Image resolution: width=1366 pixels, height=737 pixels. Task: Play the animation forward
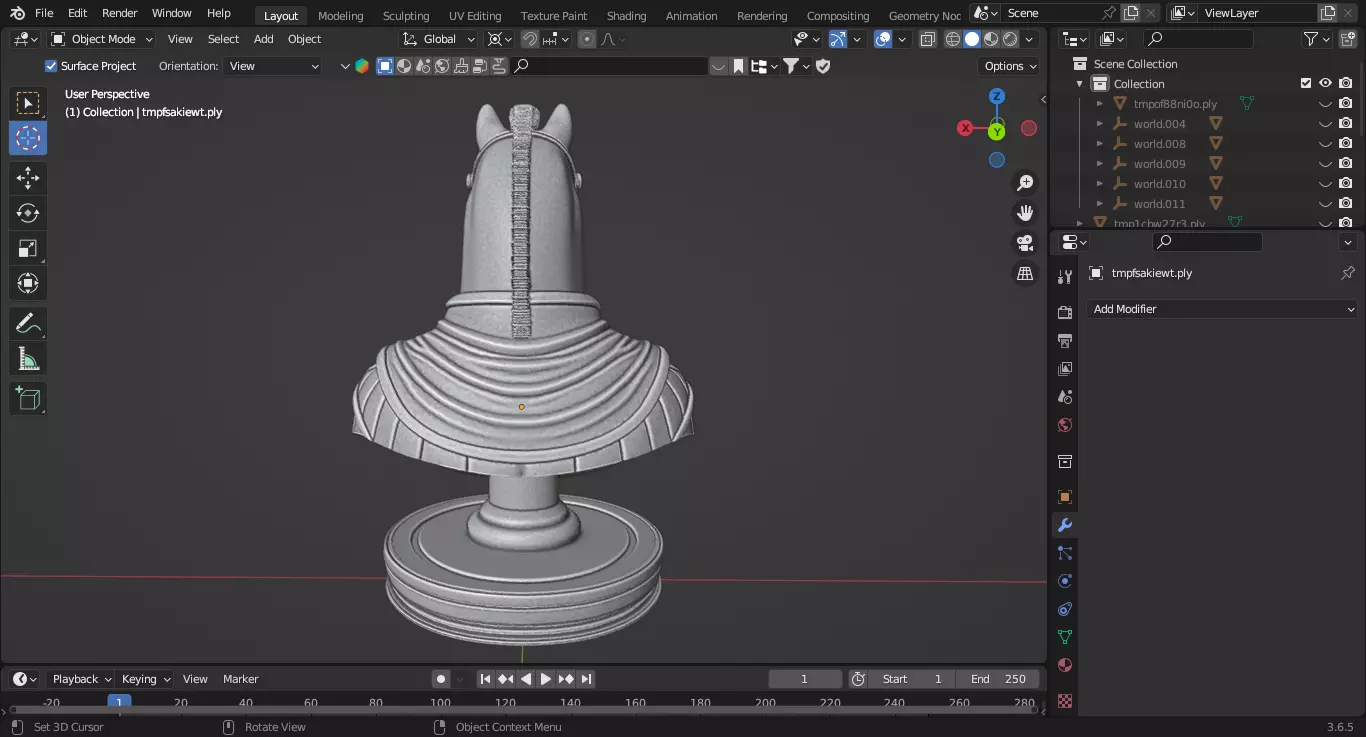tap(545, 679)
